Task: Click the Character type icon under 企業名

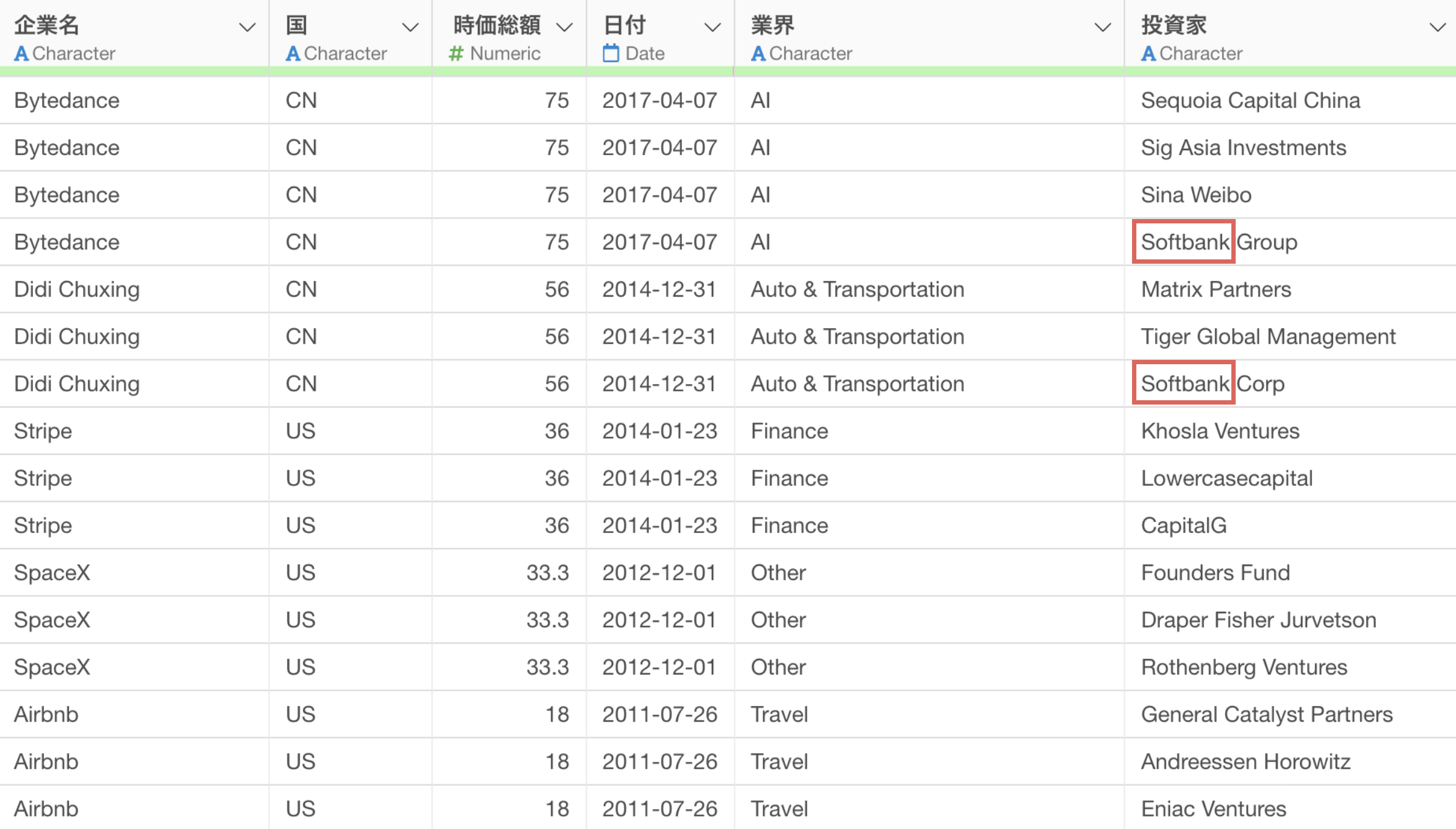Action: point(22,54)
